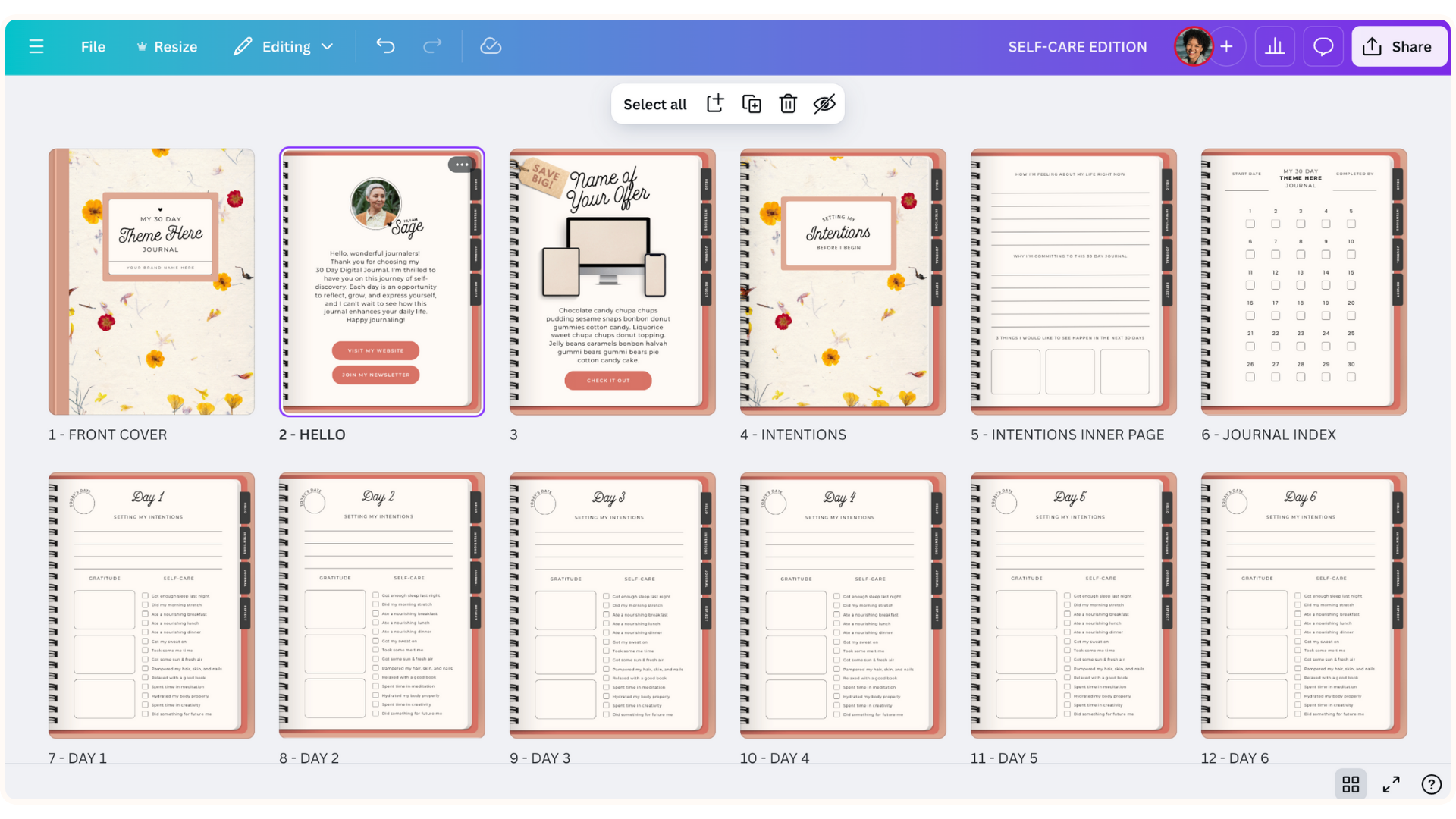Click the SELF-CARE EDITION title

[x=1078, y=46]
